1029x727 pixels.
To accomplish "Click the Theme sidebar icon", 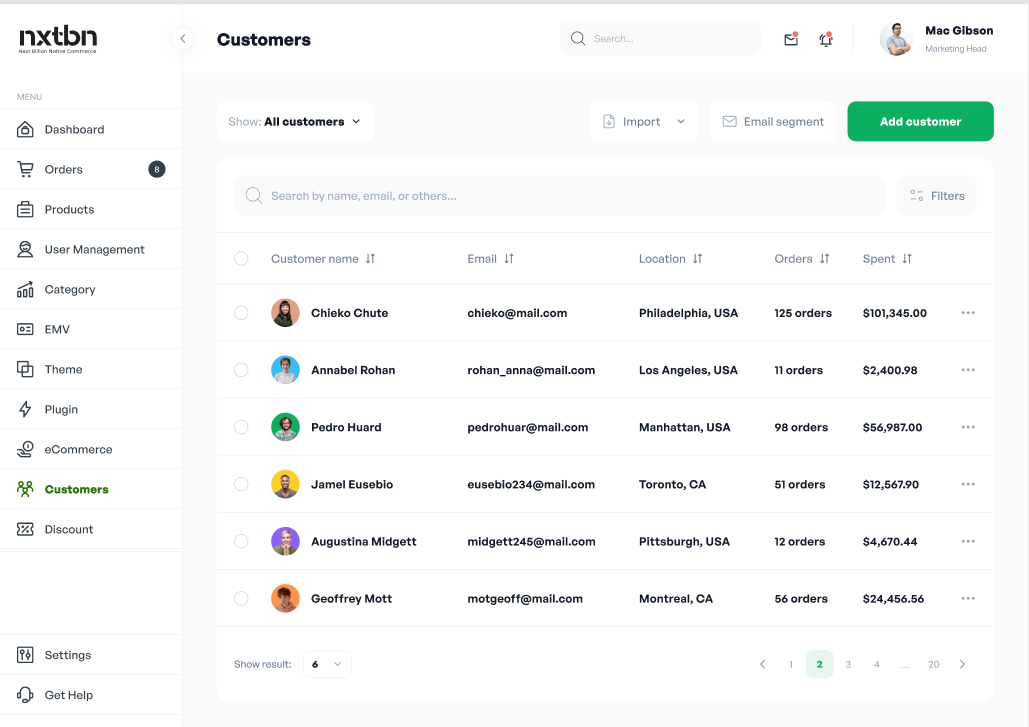I will click(x=25, y=369).
